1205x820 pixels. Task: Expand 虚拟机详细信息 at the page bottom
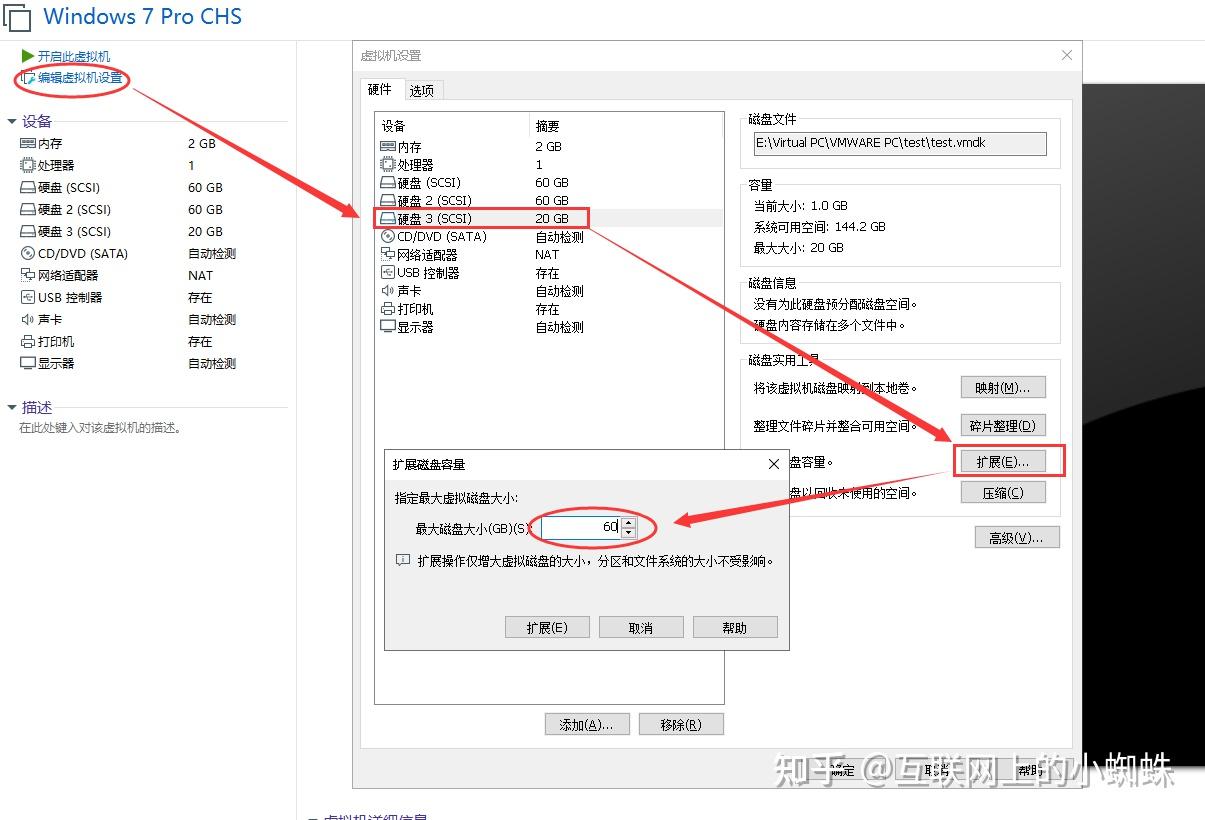[x=313, y=817]
